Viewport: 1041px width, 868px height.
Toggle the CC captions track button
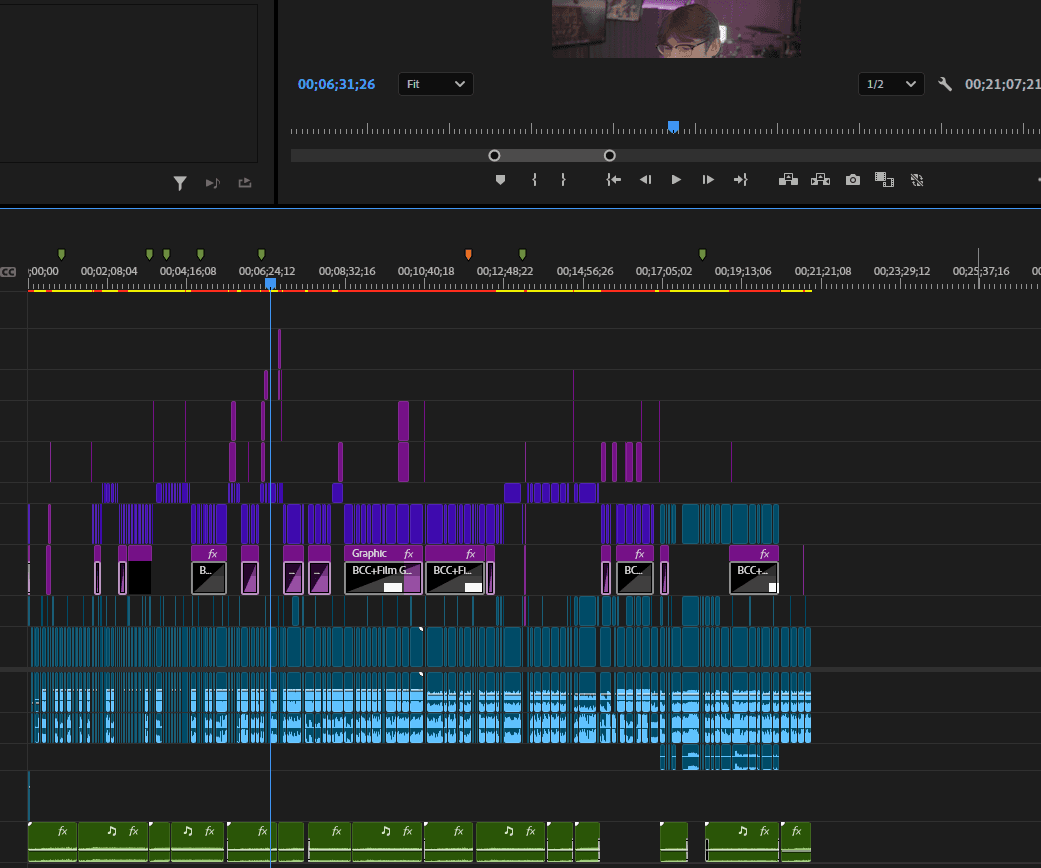coord(8,272)
